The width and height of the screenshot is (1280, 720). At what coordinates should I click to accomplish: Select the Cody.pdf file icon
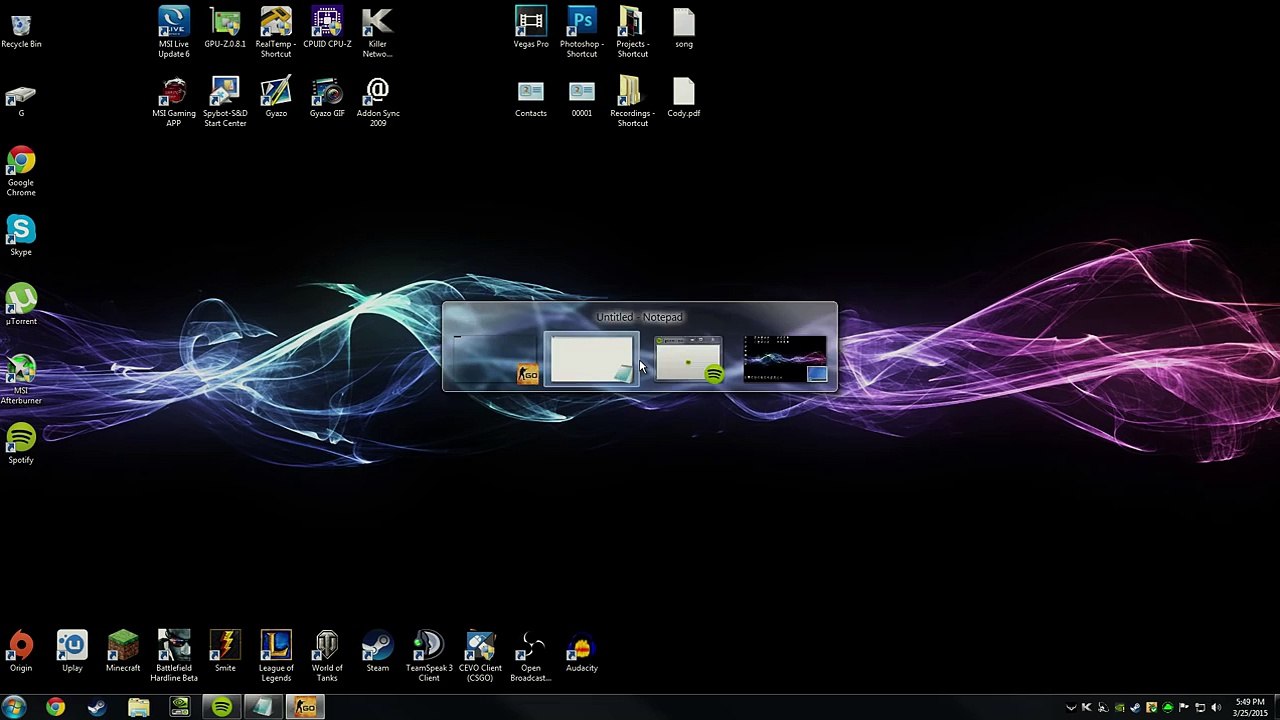[x=684, y=97]
